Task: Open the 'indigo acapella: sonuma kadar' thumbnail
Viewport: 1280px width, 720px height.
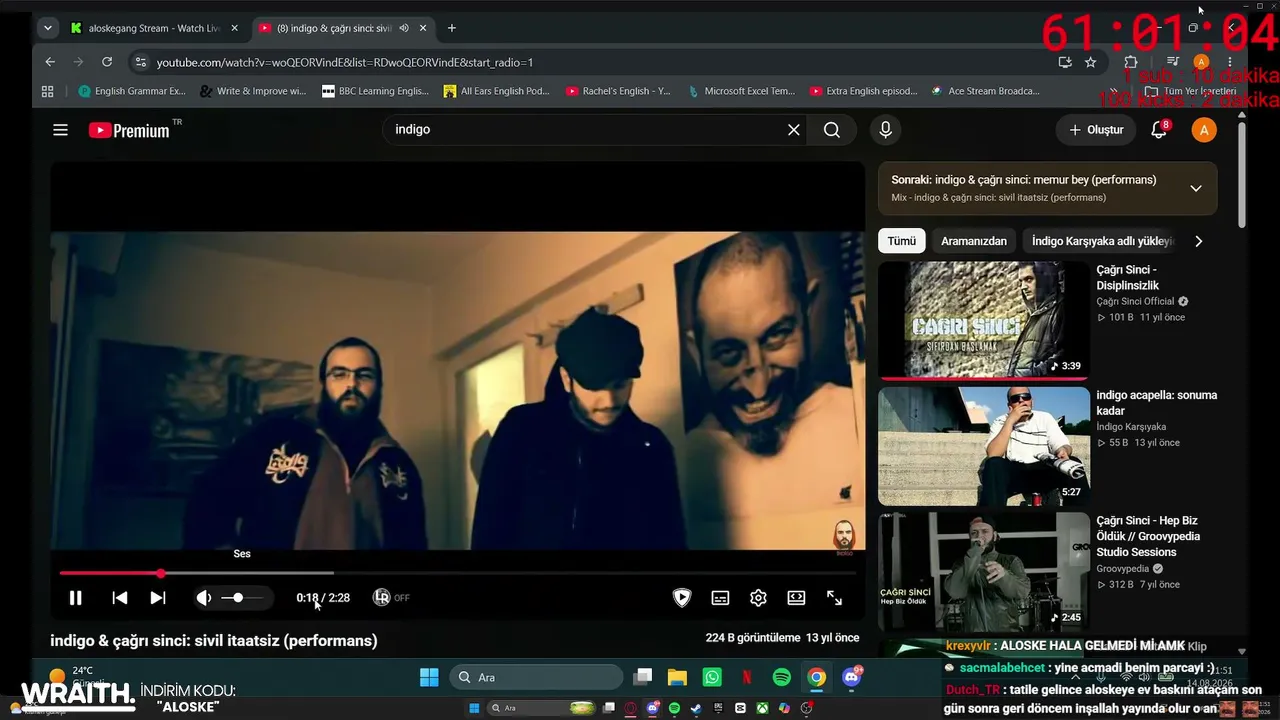Action: 984,446
